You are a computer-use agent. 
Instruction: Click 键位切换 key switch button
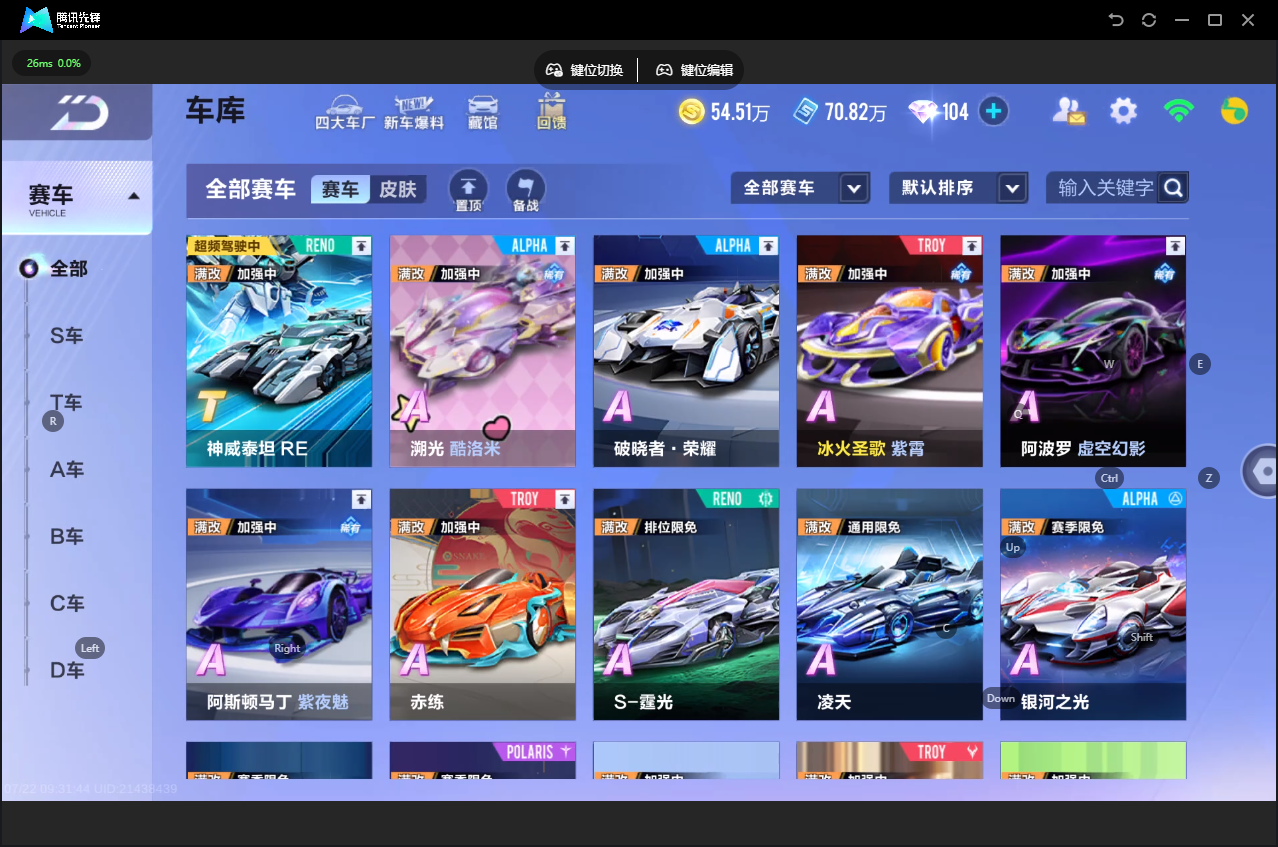click(585, 70)
